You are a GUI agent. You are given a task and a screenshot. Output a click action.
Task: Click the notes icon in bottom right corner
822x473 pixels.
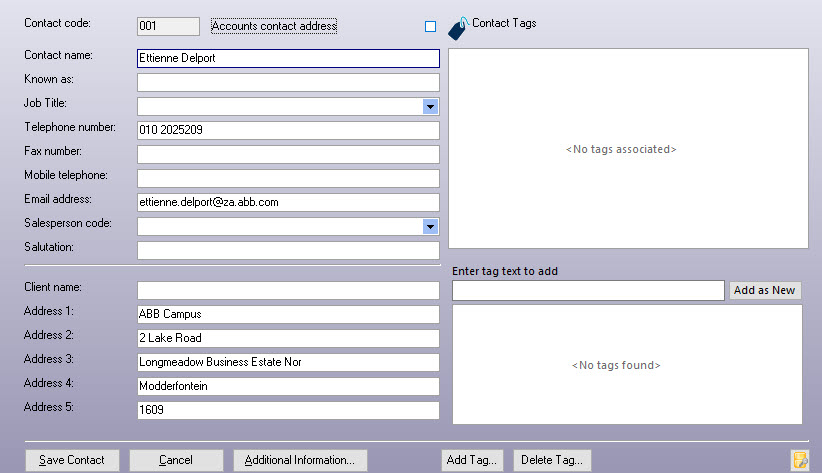point(800,460)
